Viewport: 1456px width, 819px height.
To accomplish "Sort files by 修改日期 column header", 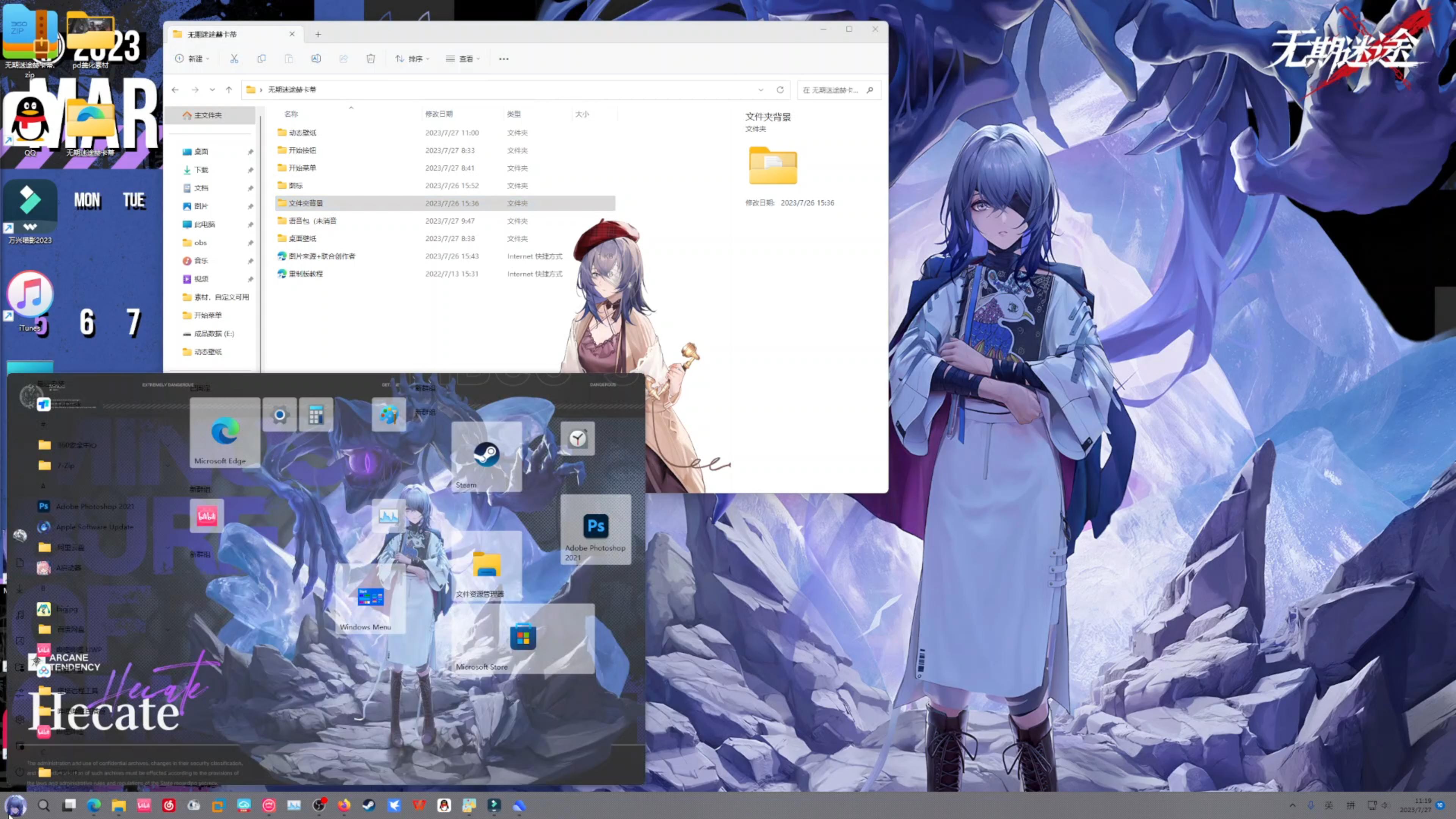I will pyautogui.click(x=439, y=114).
